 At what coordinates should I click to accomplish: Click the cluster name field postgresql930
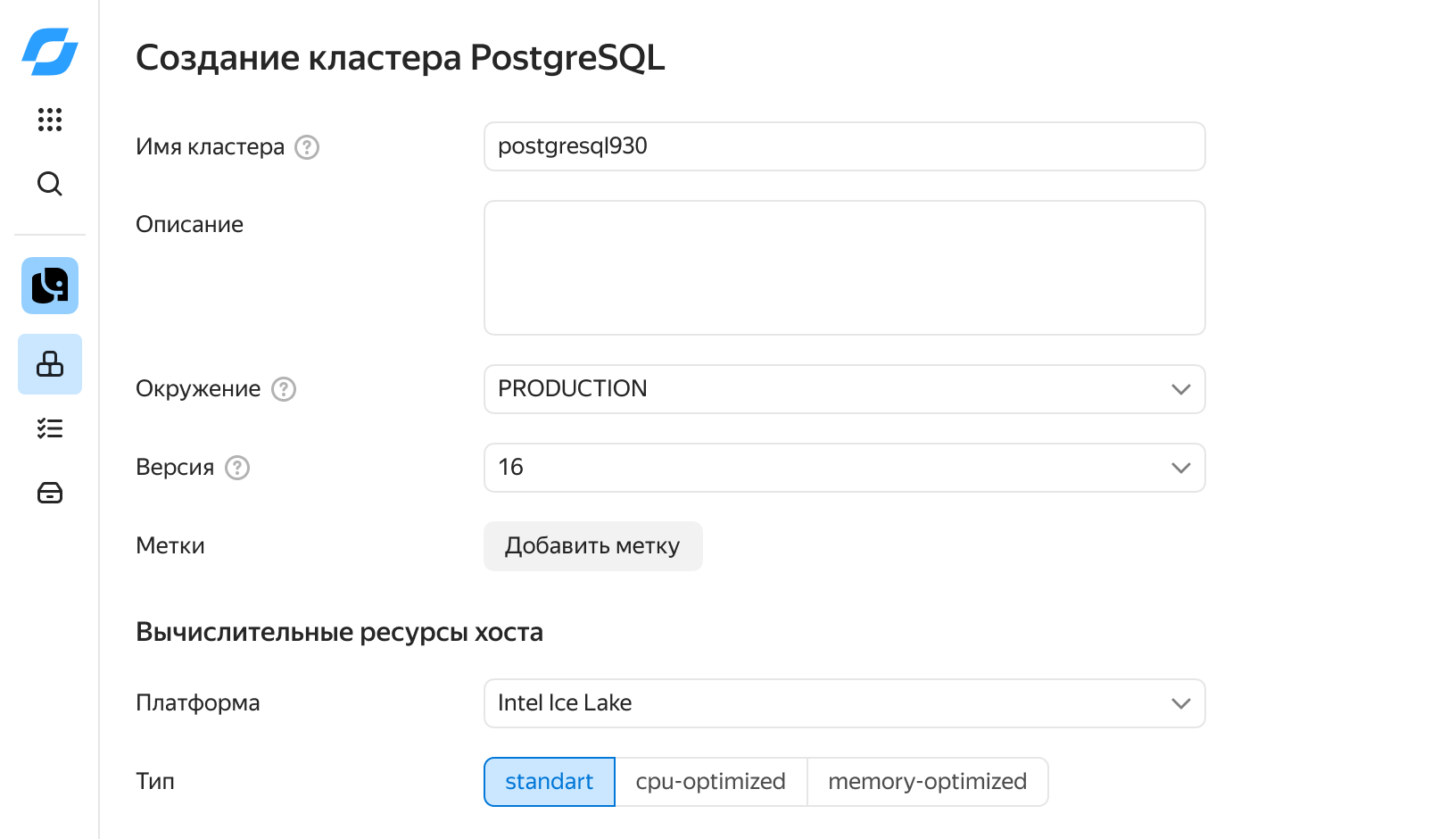tap(844, 146)
